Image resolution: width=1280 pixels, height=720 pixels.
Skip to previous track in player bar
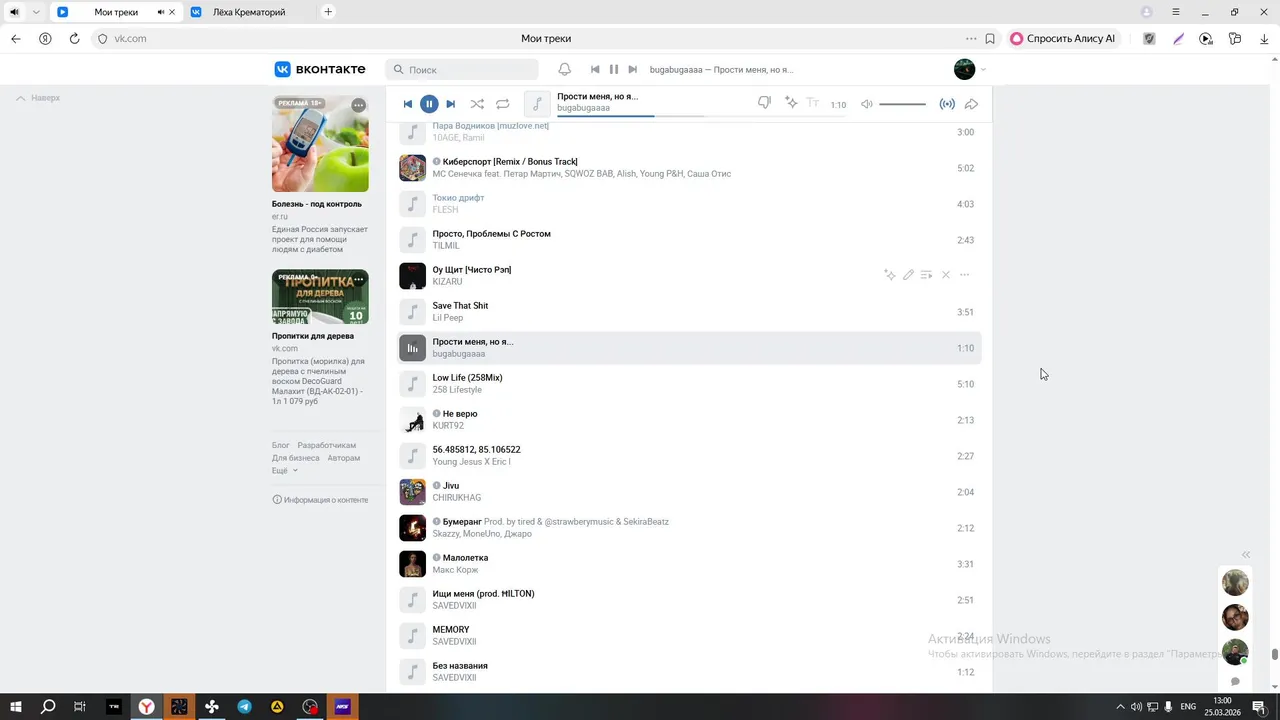pyautogui.click(x=408, y=104)
